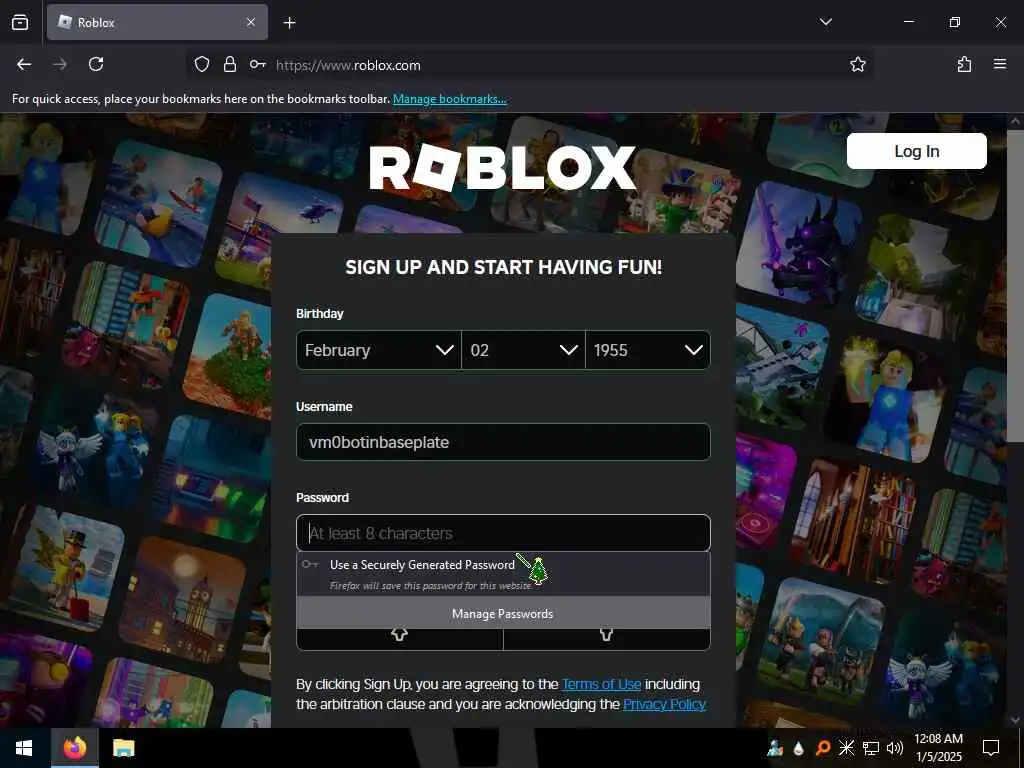Viewport: 1024px width, 768px height.
Task: Click the clock tower game thumbnail
Action: point(184,601)
